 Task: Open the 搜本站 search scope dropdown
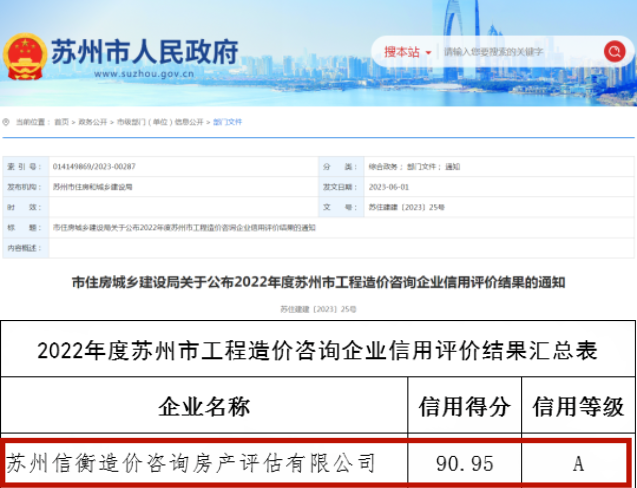pyautogui.click(x=407, y=52)
